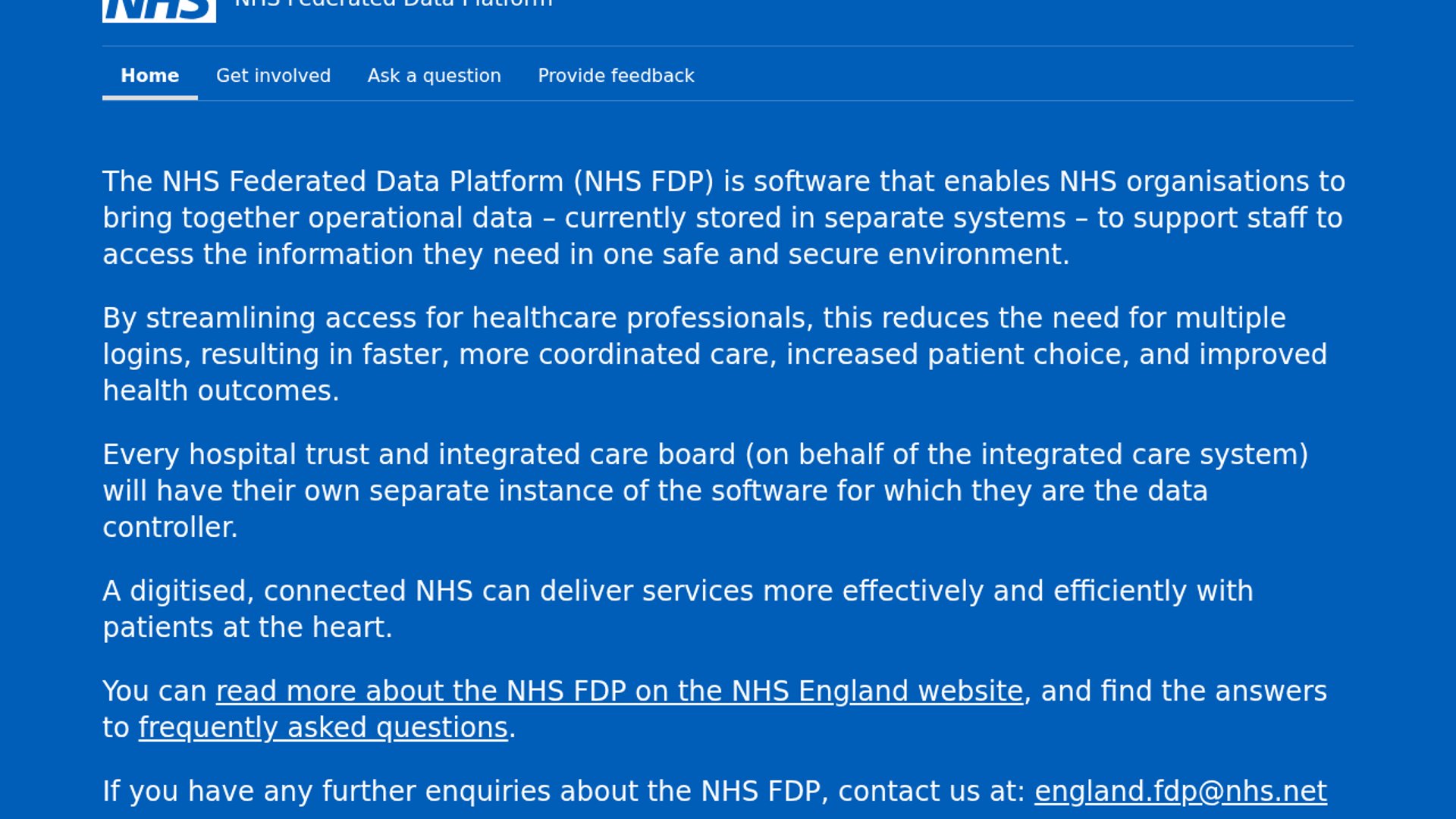Open the NHS Federated Data Platform header title
This screenshot has height=819, width=1456.
(x=394, y=4)
